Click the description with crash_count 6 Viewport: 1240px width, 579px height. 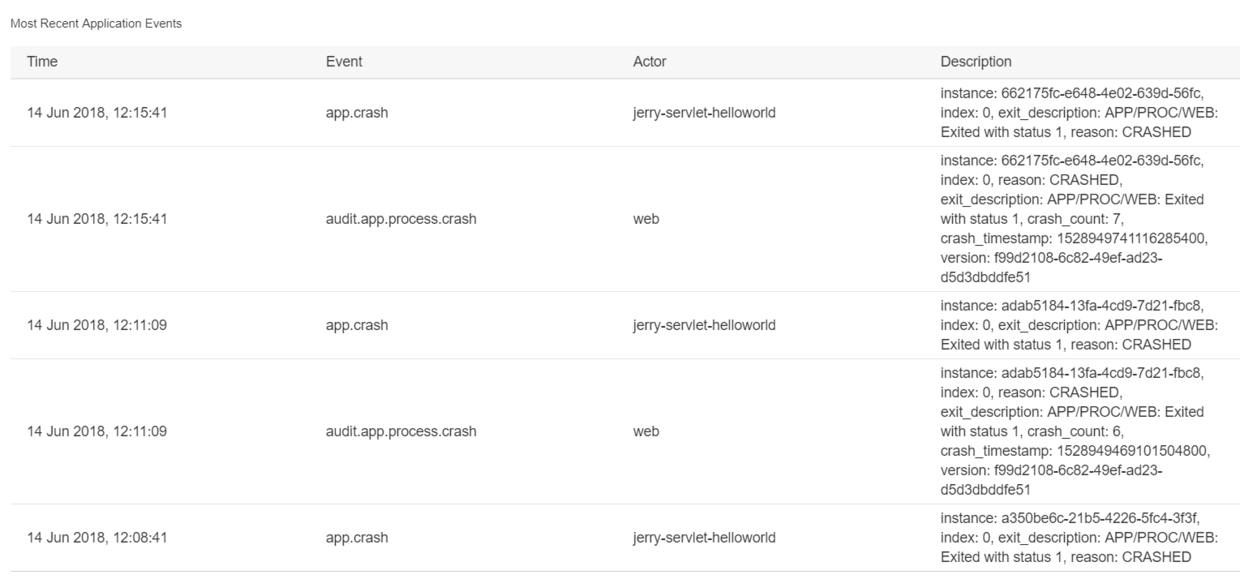tap(1071, 432)
